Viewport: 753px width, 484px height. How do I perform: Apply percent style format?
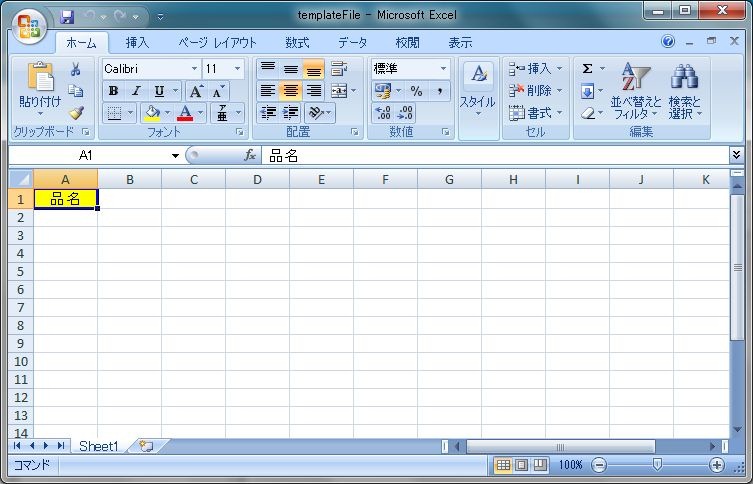(x=416, y=91)
